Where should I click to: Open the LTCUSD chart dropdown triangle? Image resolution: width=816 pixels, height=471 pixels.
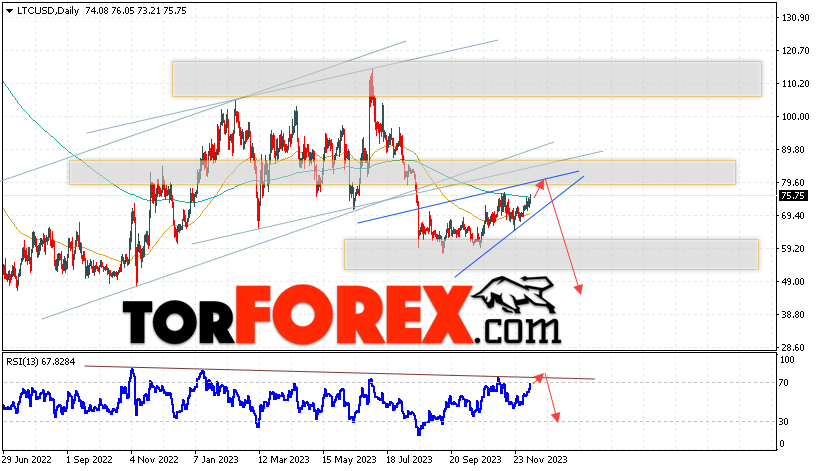pos(9,11)
